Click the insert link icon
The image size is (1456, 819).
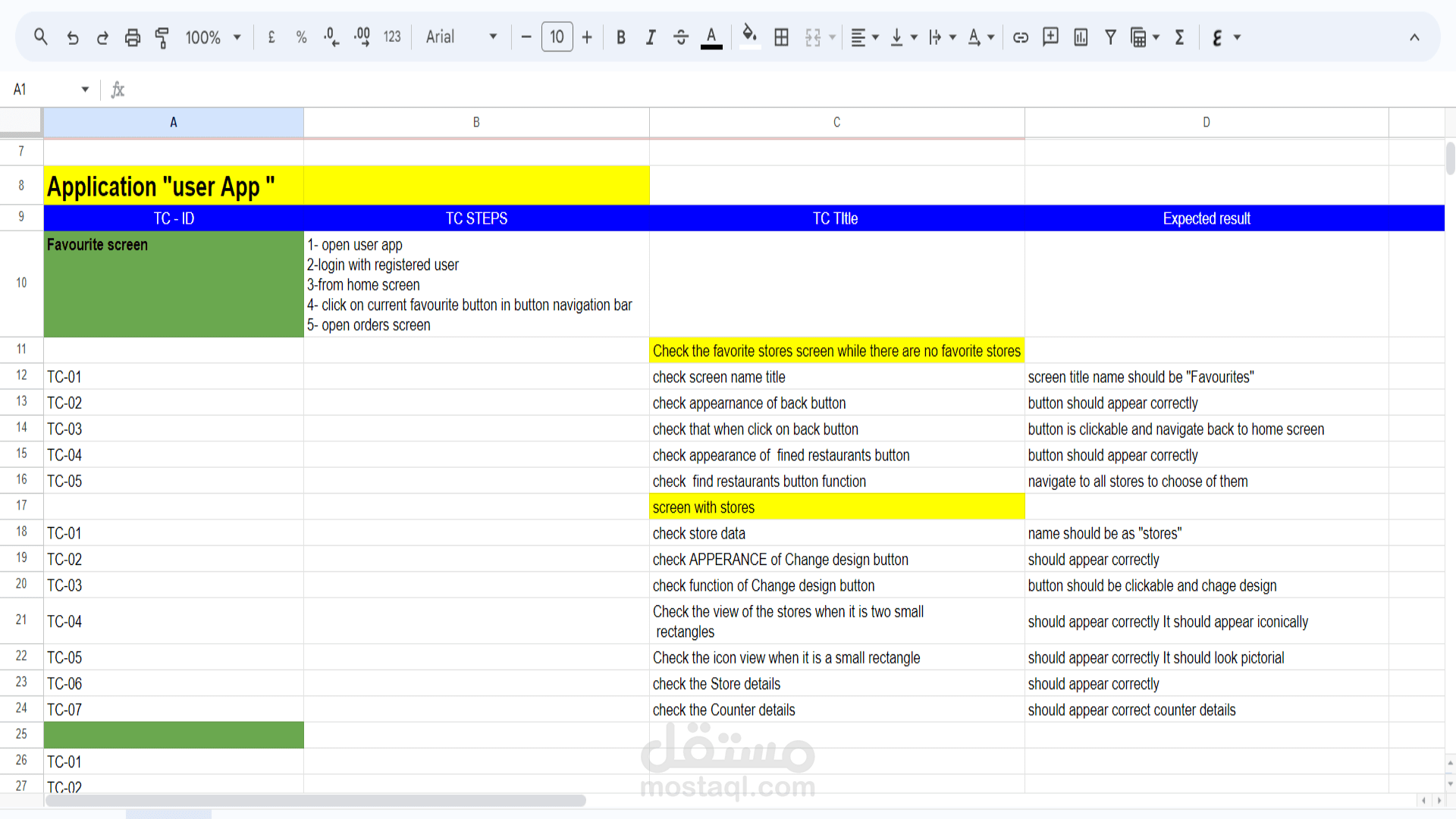tap(1020, 37)
